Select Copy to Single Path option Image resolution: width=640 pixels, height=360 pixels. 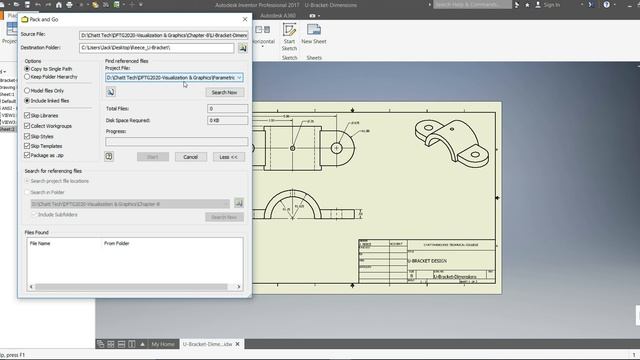(x=27, y=69)
